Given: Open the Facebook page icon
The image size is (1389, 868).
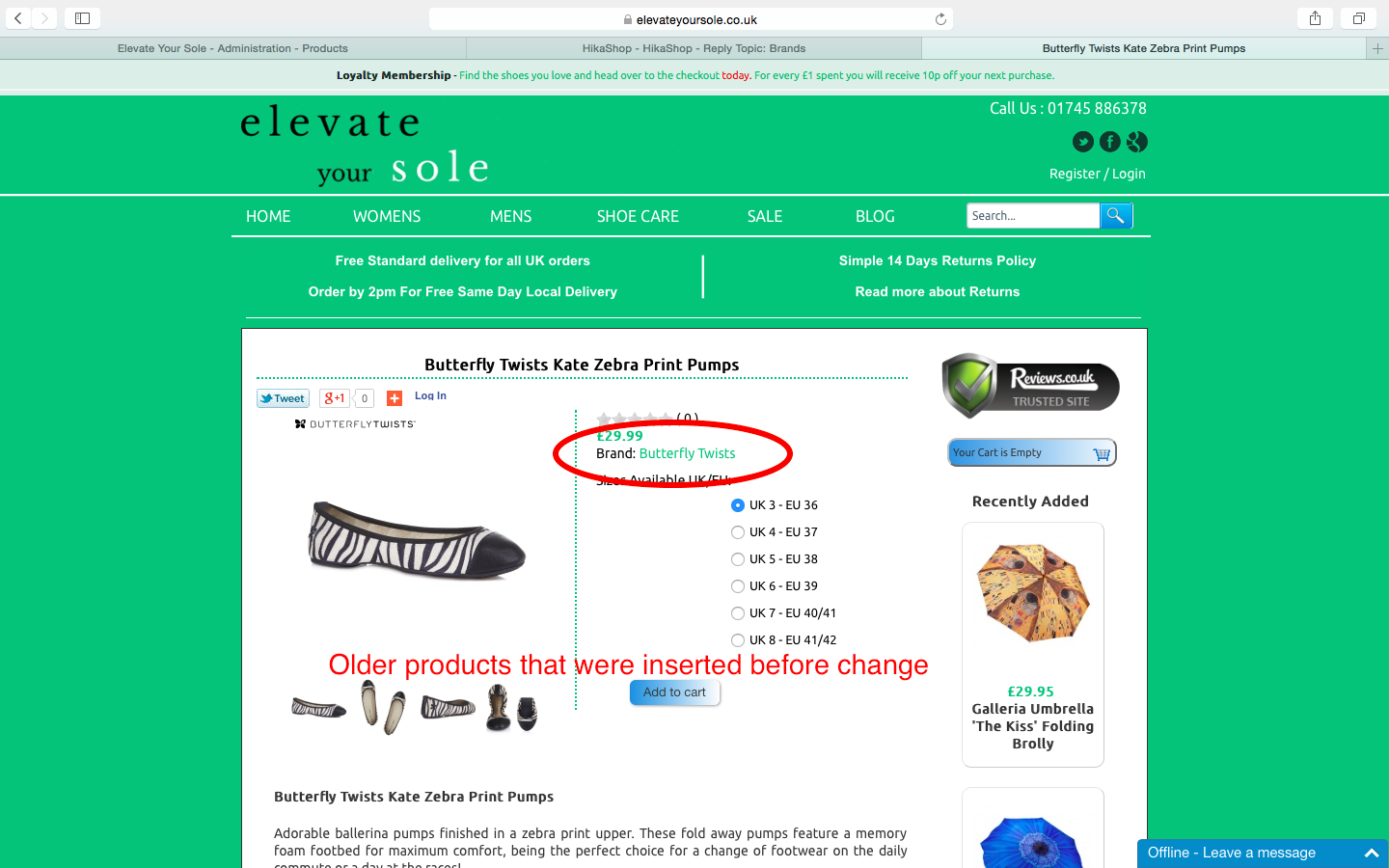Looking at the screenshot, I should pyautogui.click(x=1110, y=142).
